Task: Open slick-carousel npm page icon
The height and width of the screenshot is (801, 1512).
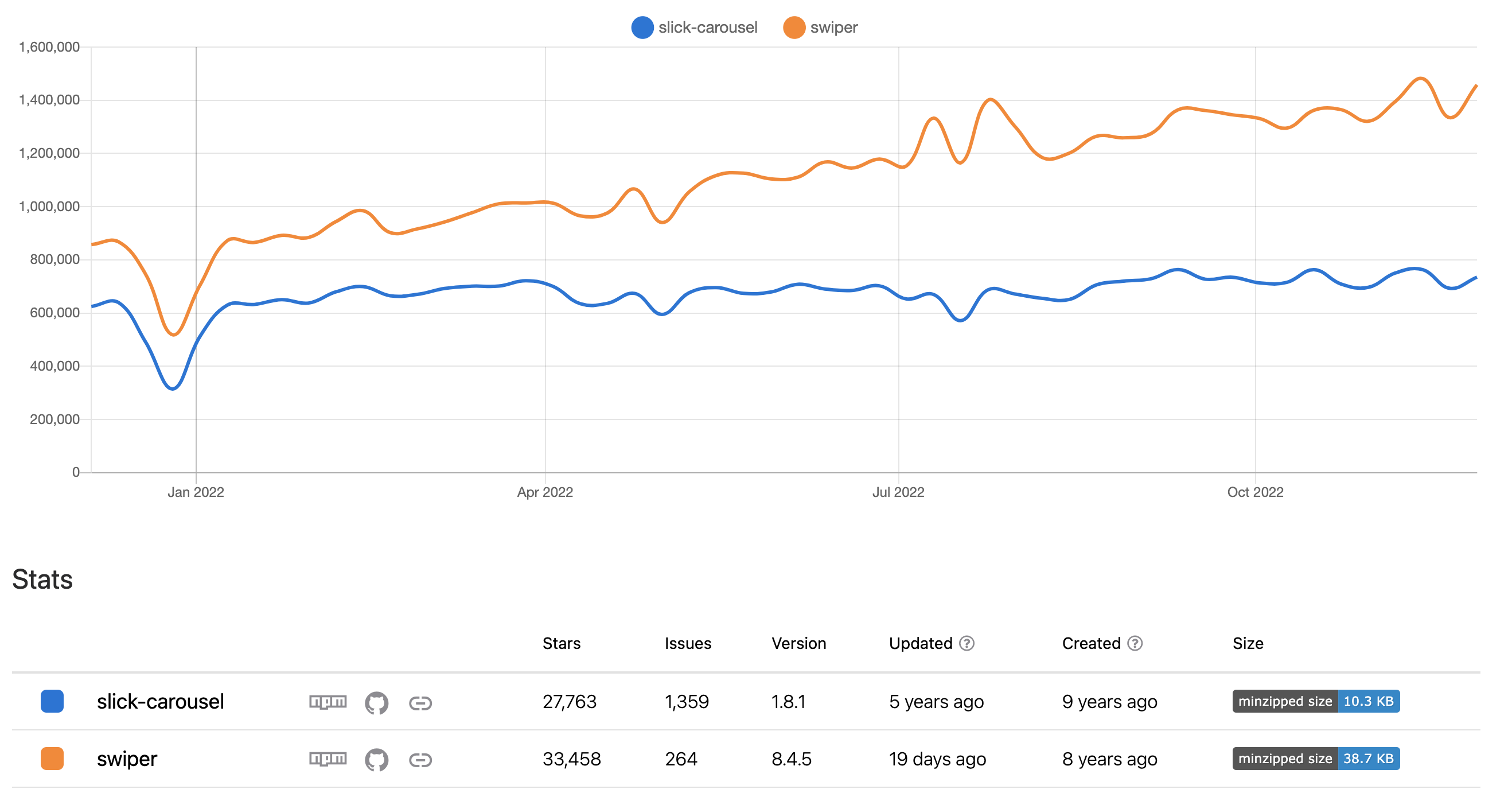Action: [328, 702]
